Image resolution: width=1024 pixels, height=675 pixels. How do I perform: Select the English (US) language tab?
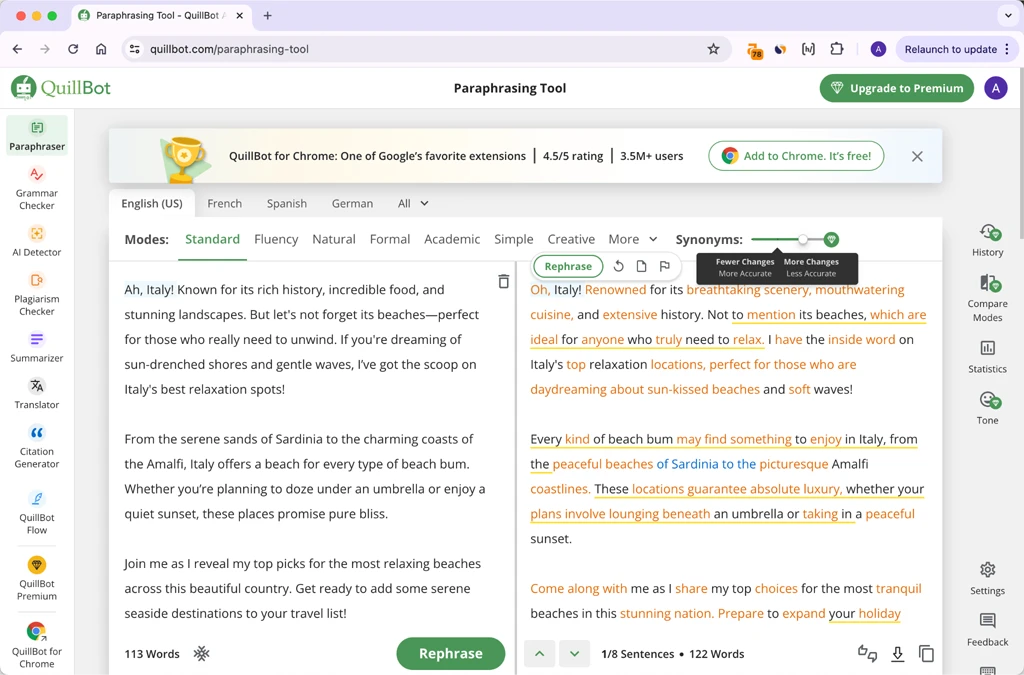[x=152, y=204]
